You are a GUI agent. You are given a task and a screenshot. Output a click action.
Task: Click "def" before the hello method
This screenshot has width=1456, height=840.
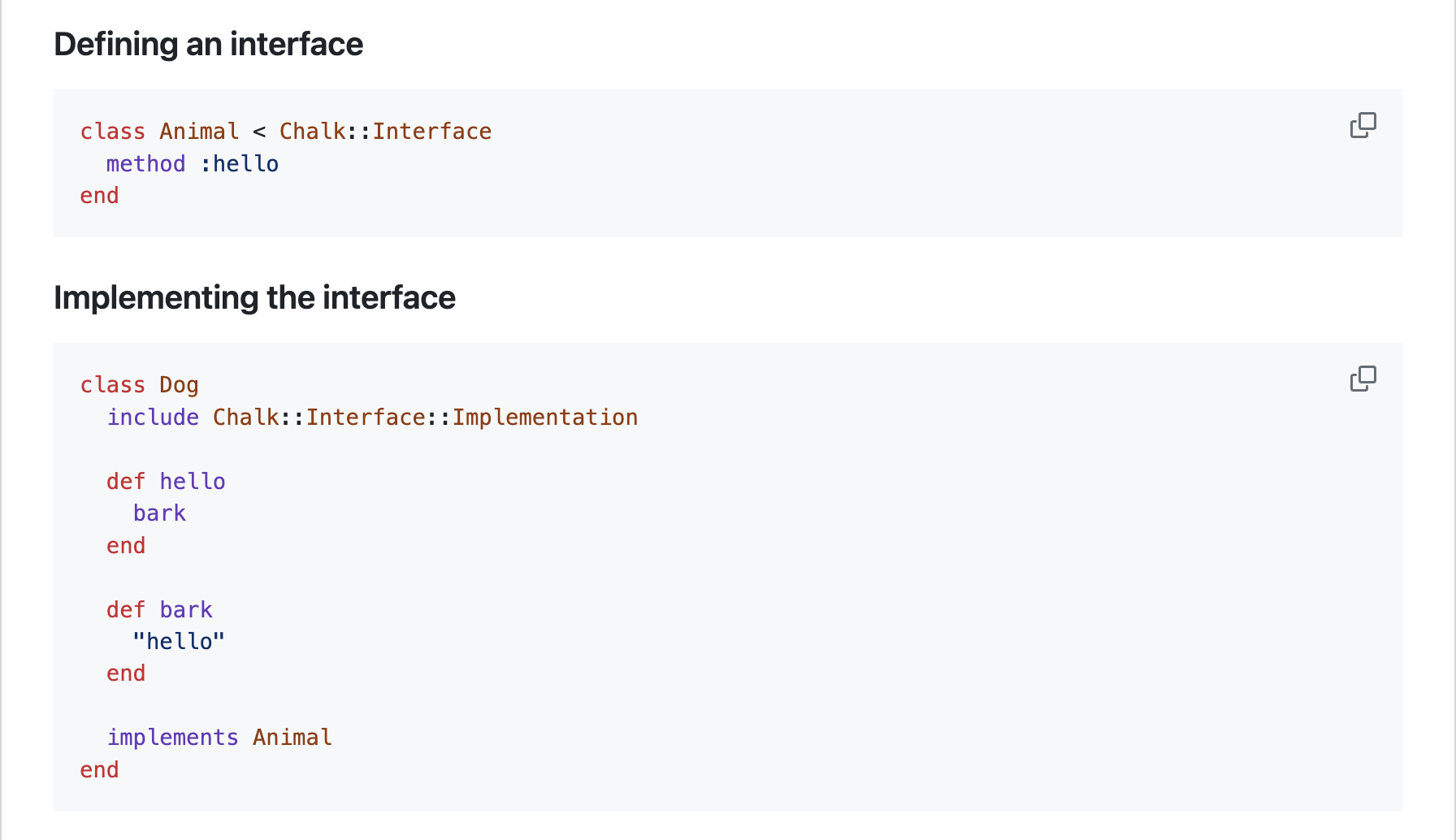[x=126, y=482]
